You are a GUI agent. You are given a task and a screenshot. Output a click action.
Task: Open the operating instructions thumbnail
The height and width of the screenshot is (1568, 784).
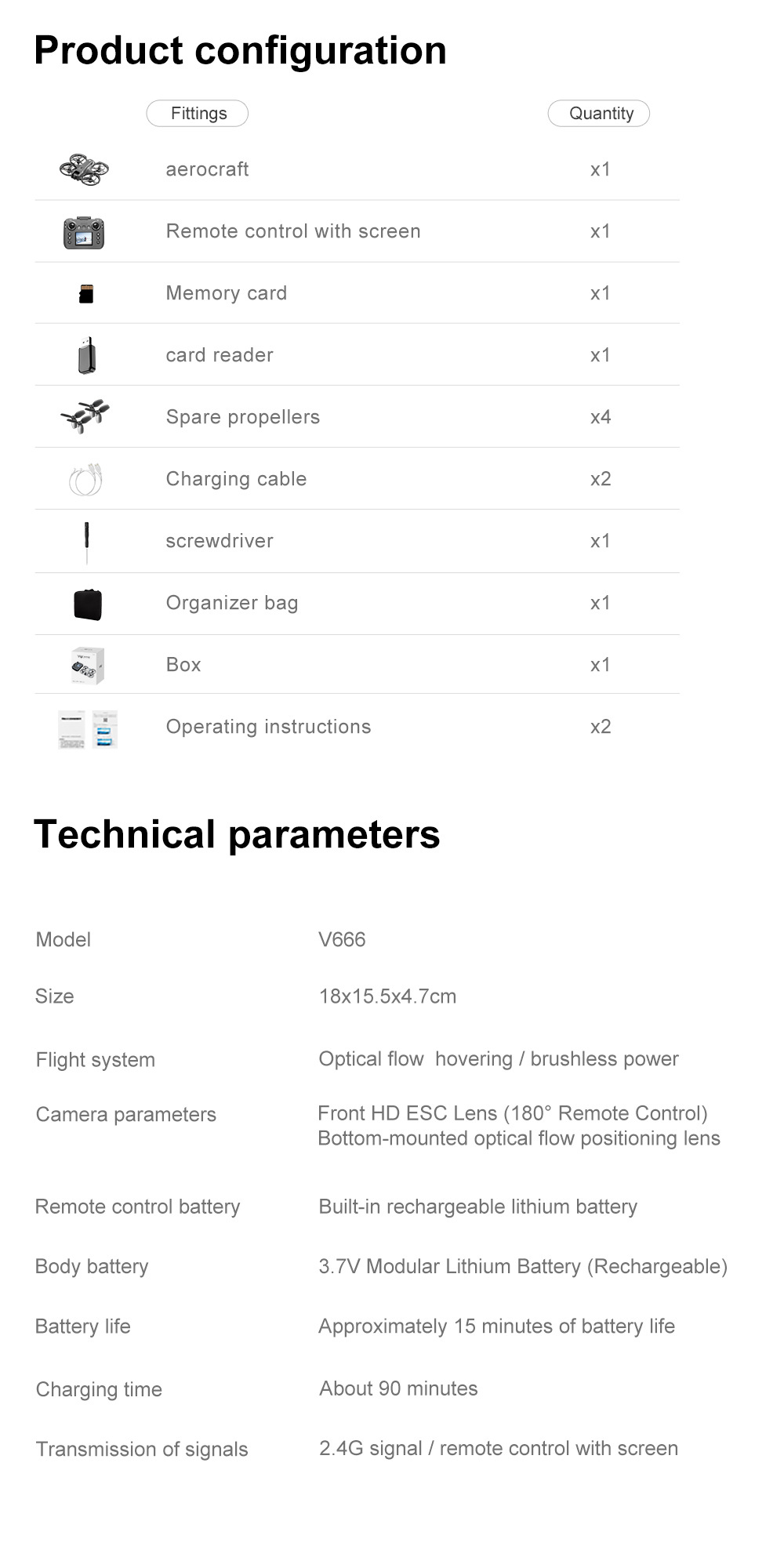(87, 728)
